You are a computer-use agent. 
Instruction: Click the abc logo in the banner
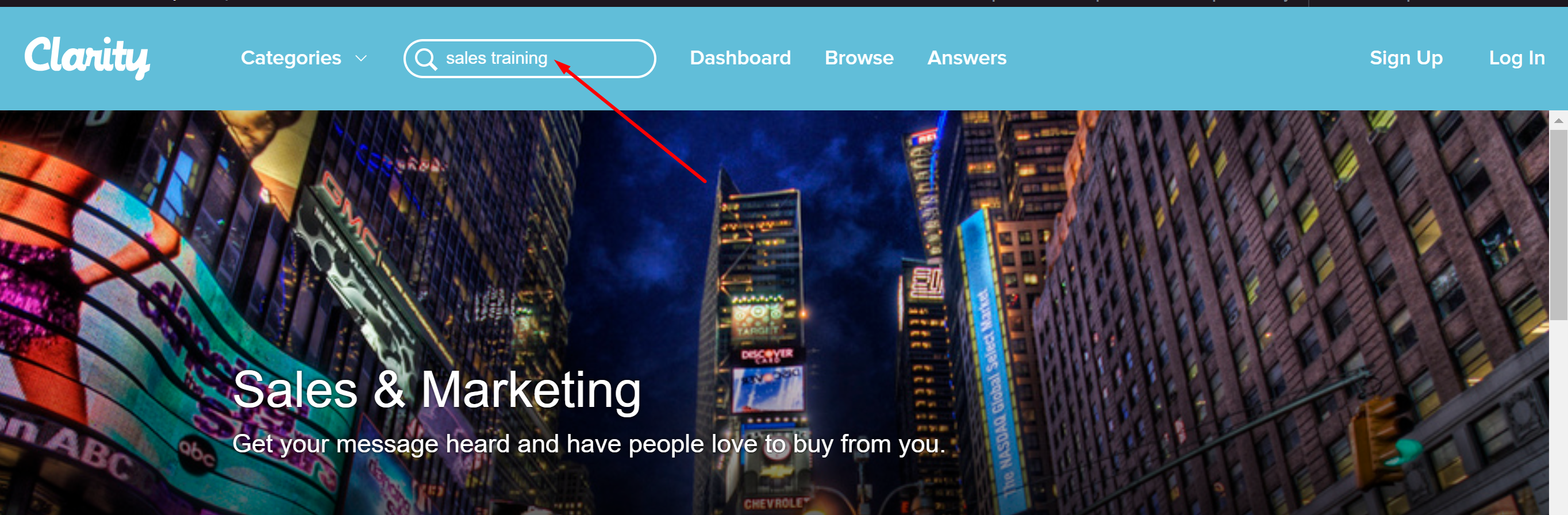(197, 454)
